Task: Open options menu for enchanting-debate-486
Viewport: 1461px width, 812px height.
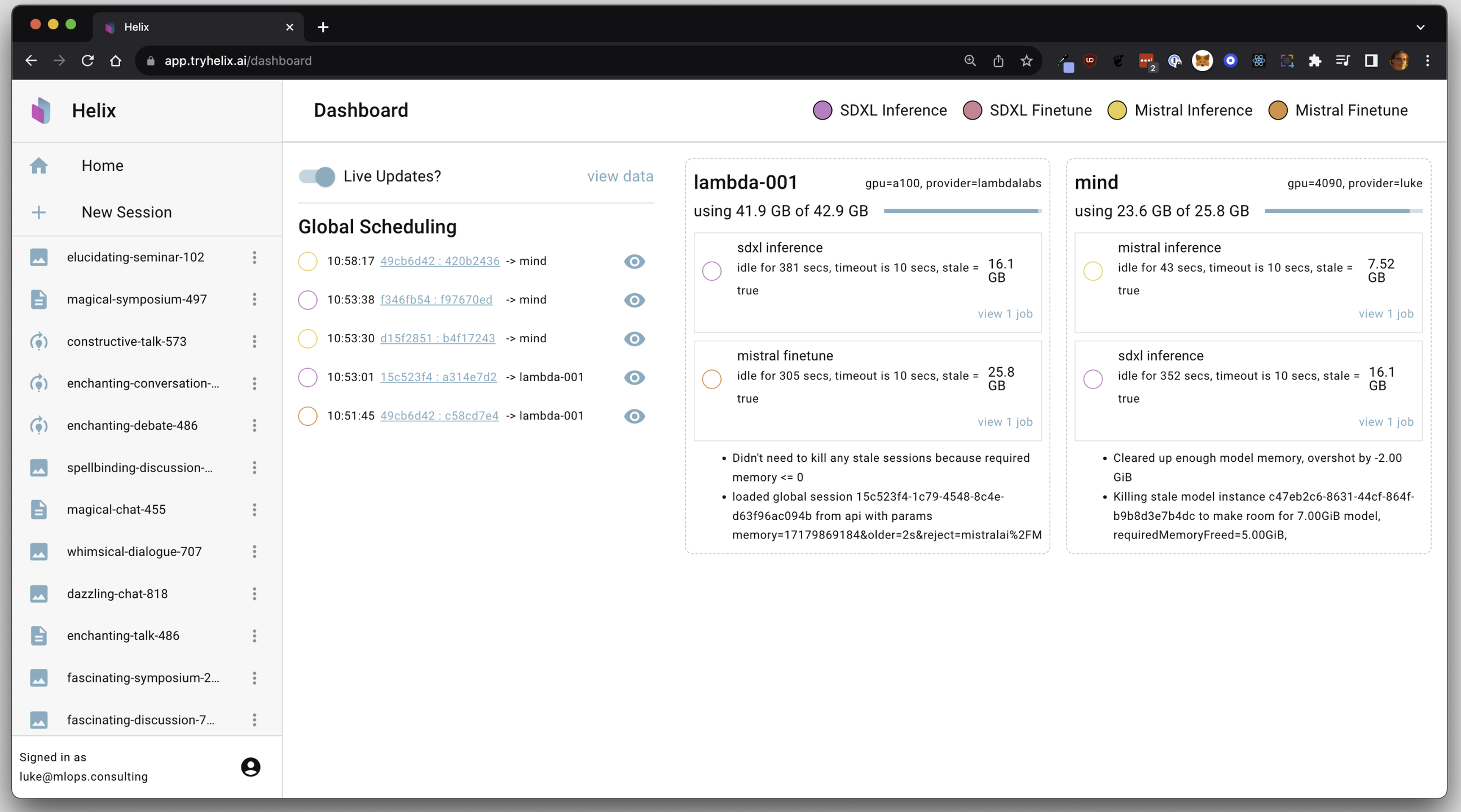Action: (x=254, y=425)
